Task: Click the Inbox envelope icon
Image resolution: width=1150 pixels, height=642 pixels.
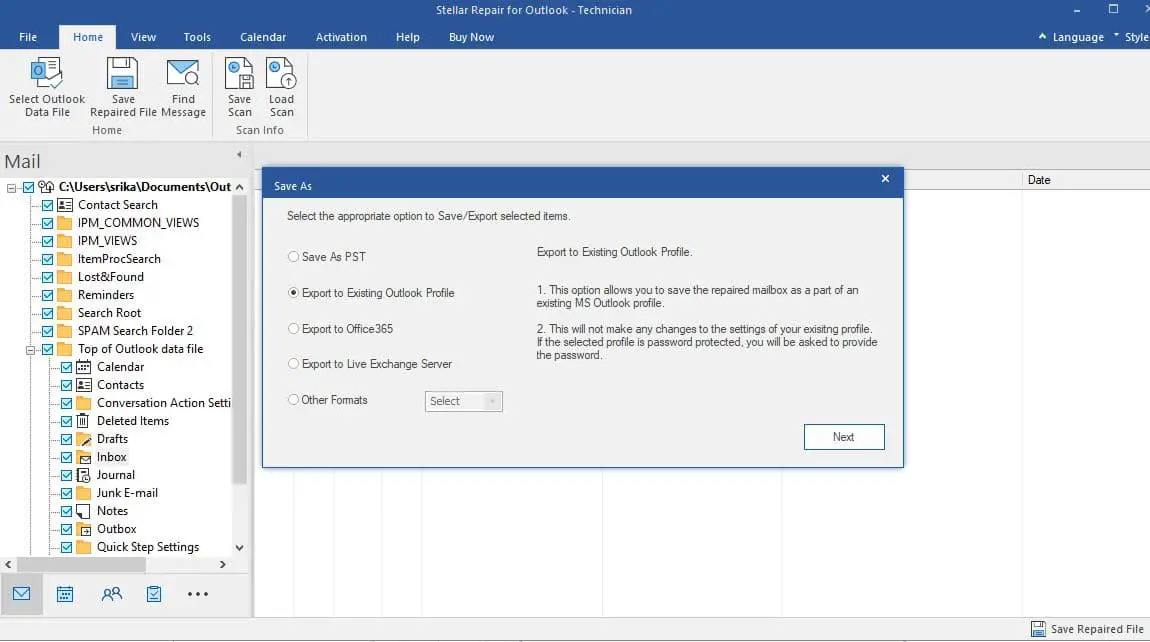Action: [84, 457]
